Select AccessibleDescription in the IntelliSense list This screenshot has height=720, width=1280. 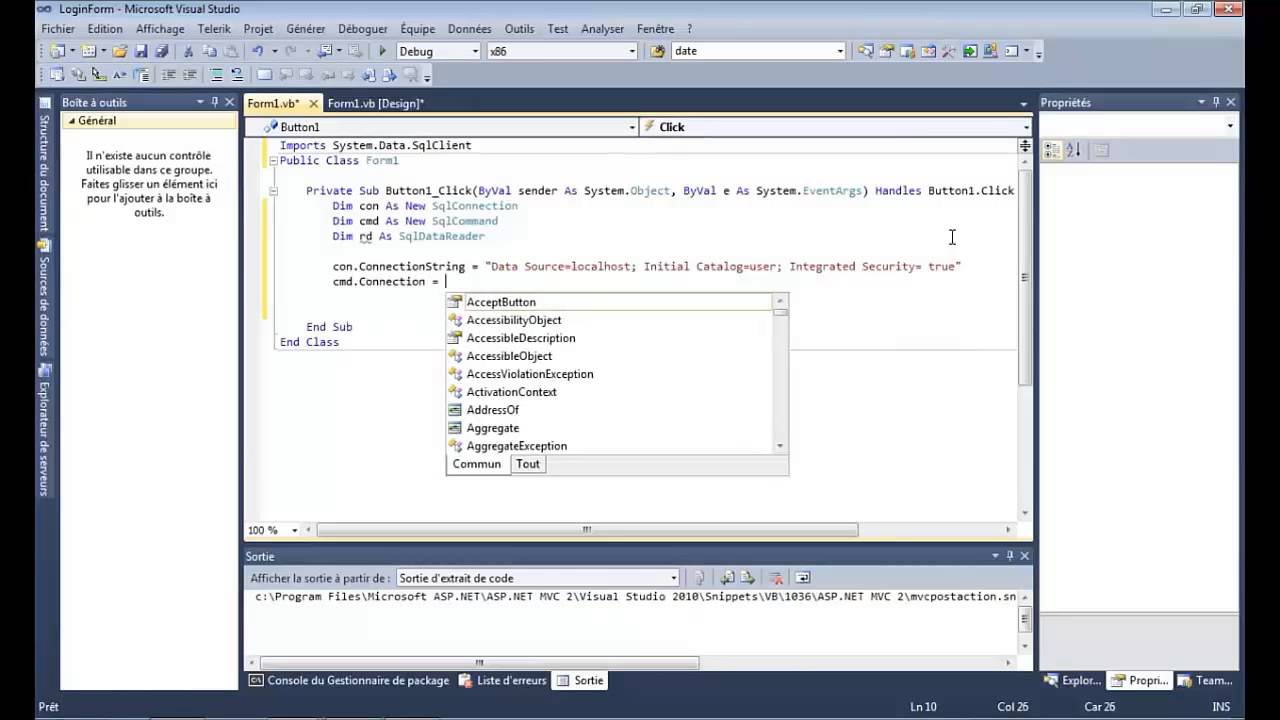click(610, 338)
